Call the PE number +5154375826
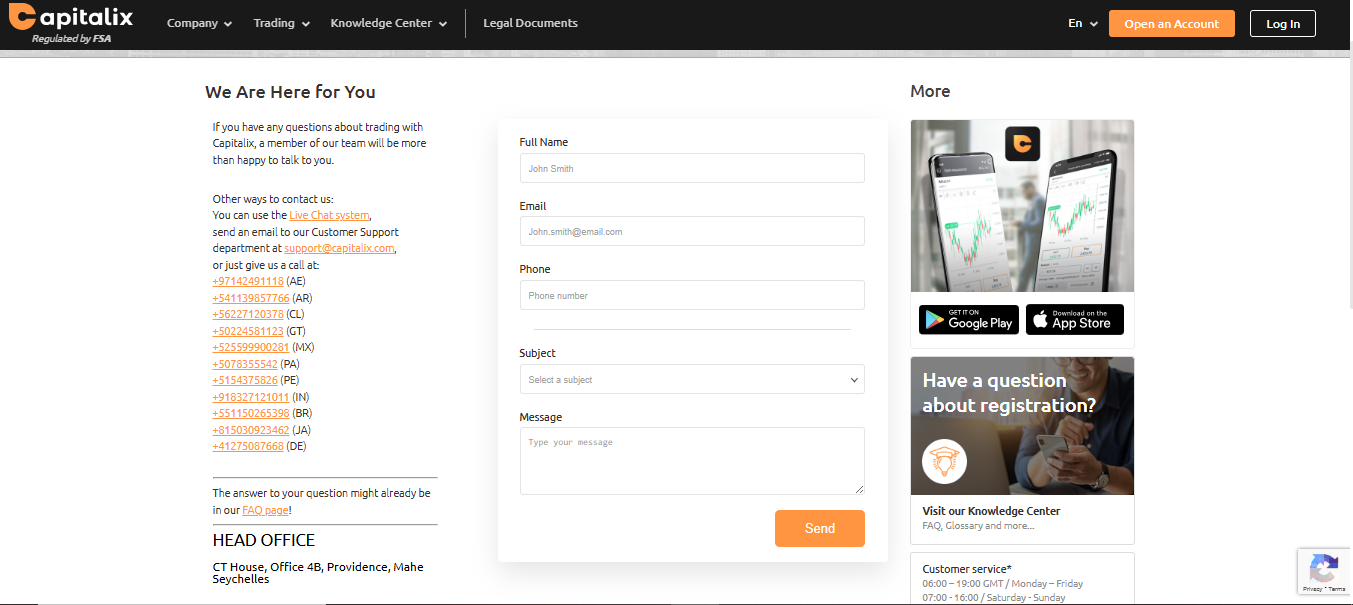This screenshot has height=605, width=1353. [x=245, y=380]
